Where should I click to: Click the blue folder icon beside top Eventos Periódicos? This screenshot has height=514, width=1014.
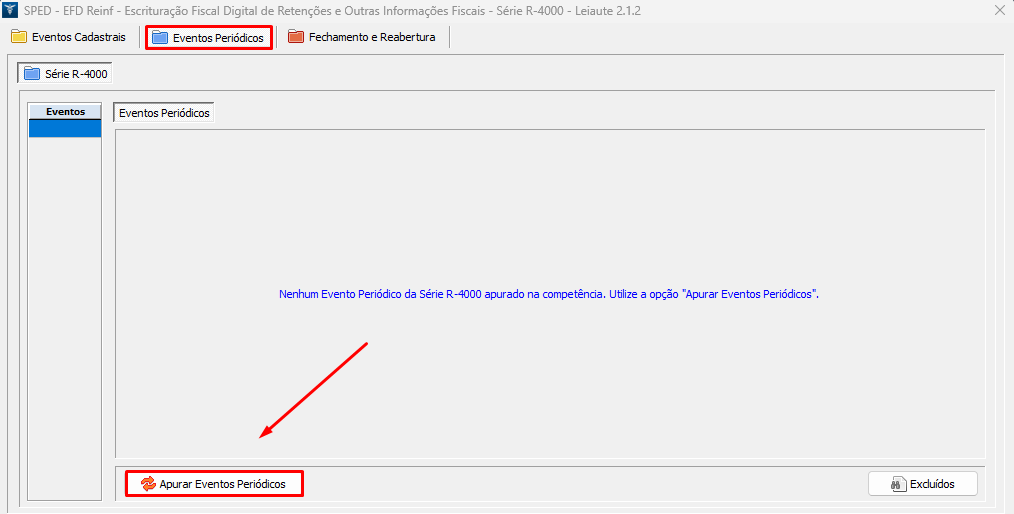(160, 38)
